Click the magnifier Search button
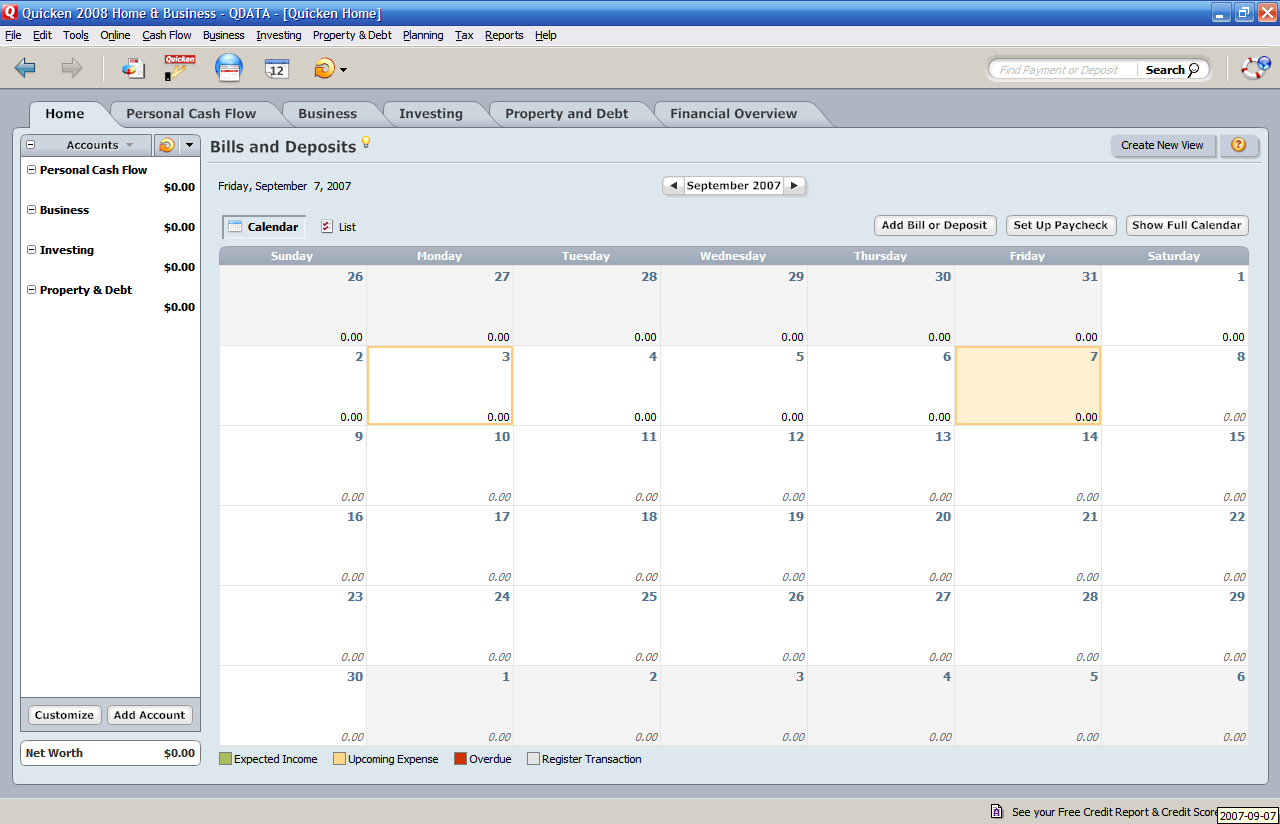 click(1172, 70)
